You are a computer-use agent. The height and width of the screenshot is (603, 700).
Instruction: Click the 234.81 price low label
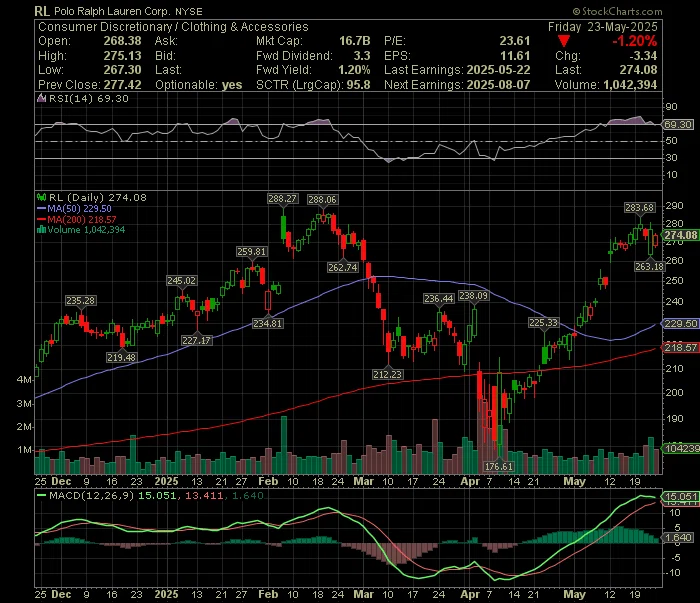pyautogui.click(x=267, y=323)
